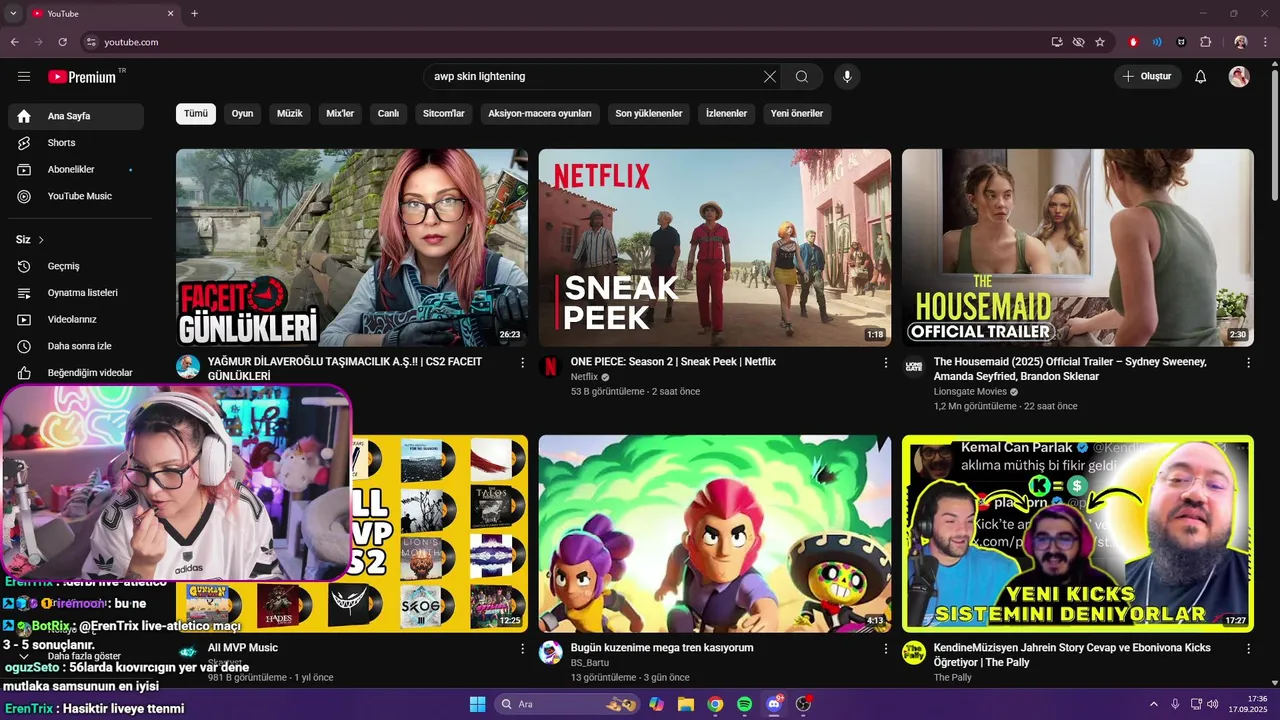Open Abonelikler in the sidebar

tap(76, 170)
